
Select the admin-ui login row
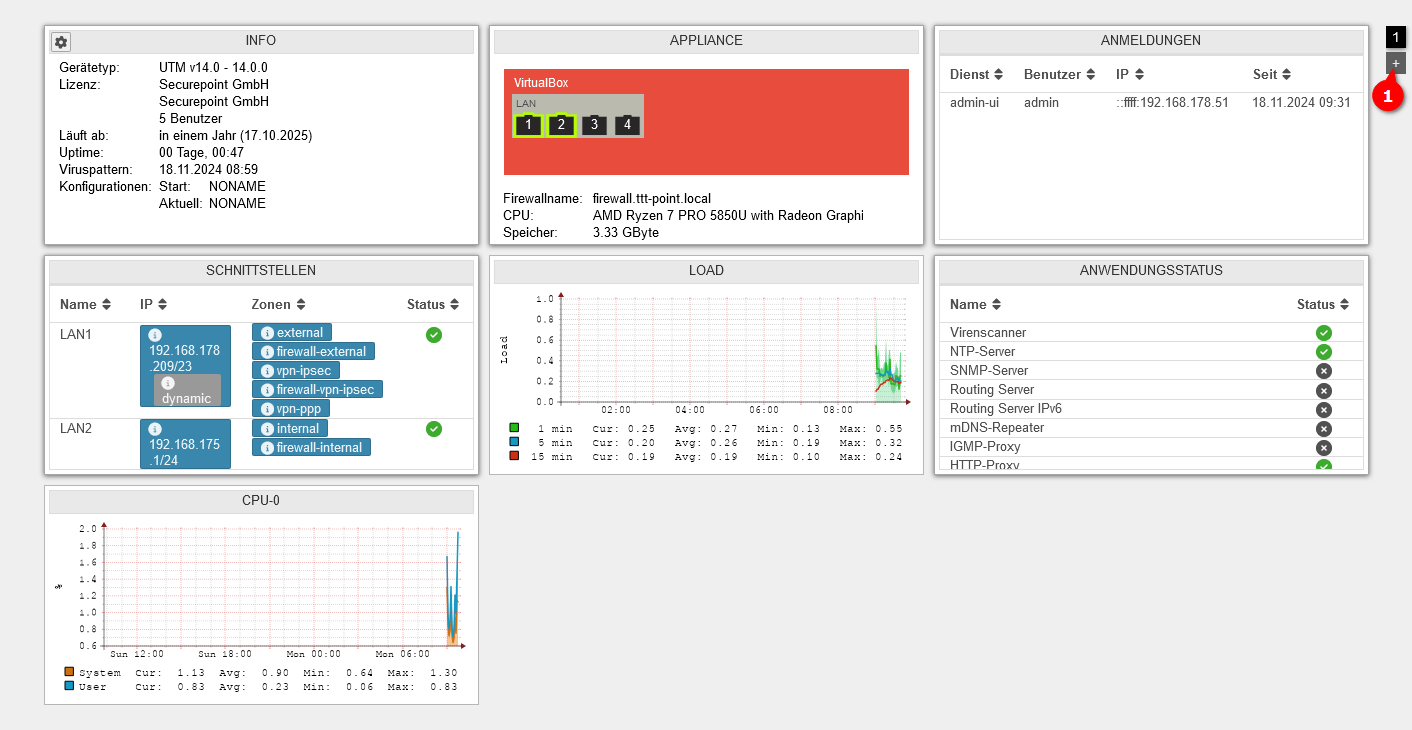pos(1150,103)
